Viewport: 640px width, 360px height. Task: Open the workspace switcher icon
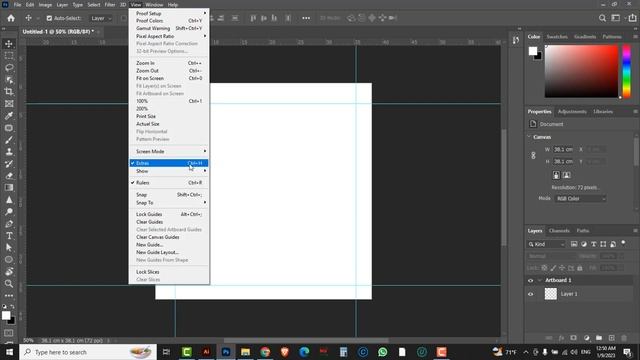pyautogui.click(x=616, y=18)
